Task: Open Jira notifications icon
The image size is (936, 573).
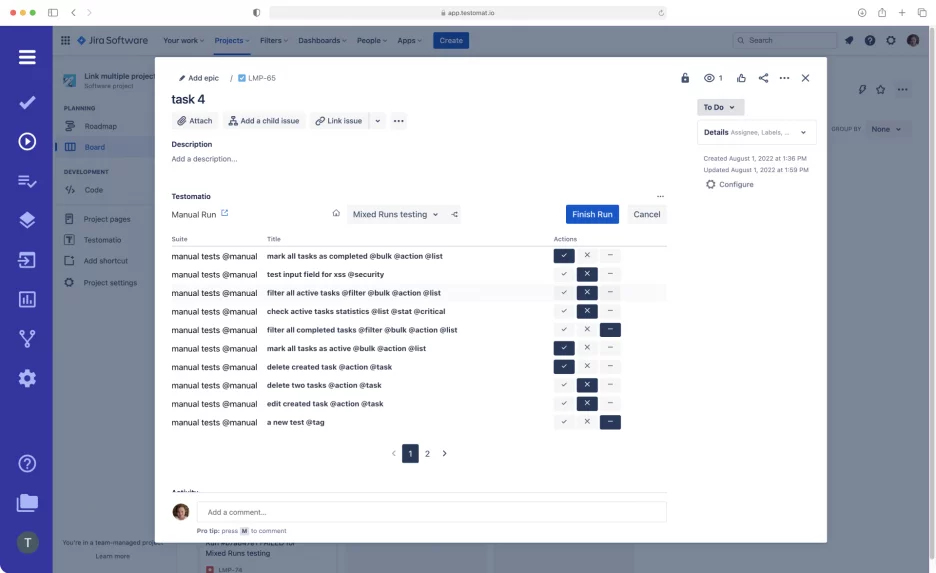Action: (x=849, y=41)
